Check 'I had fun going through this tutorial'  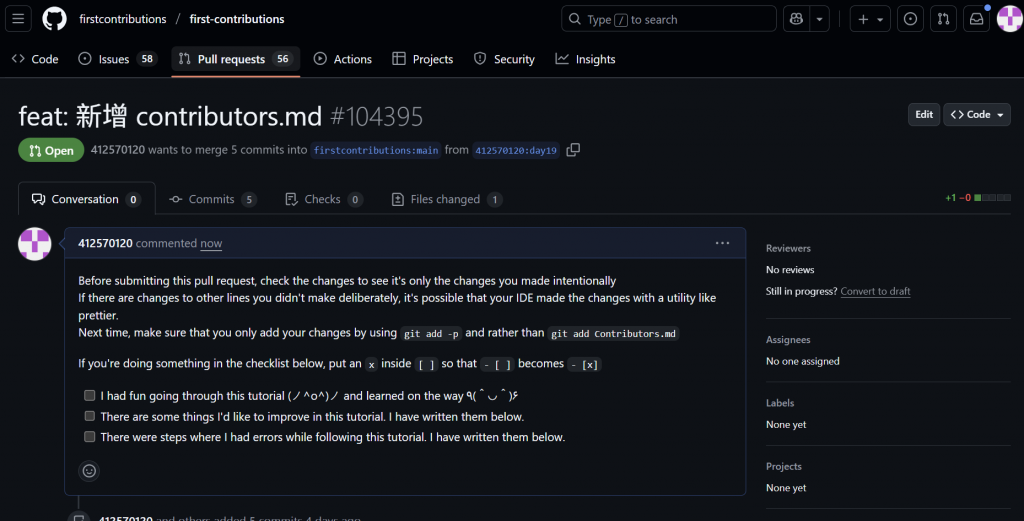[89, 396]
